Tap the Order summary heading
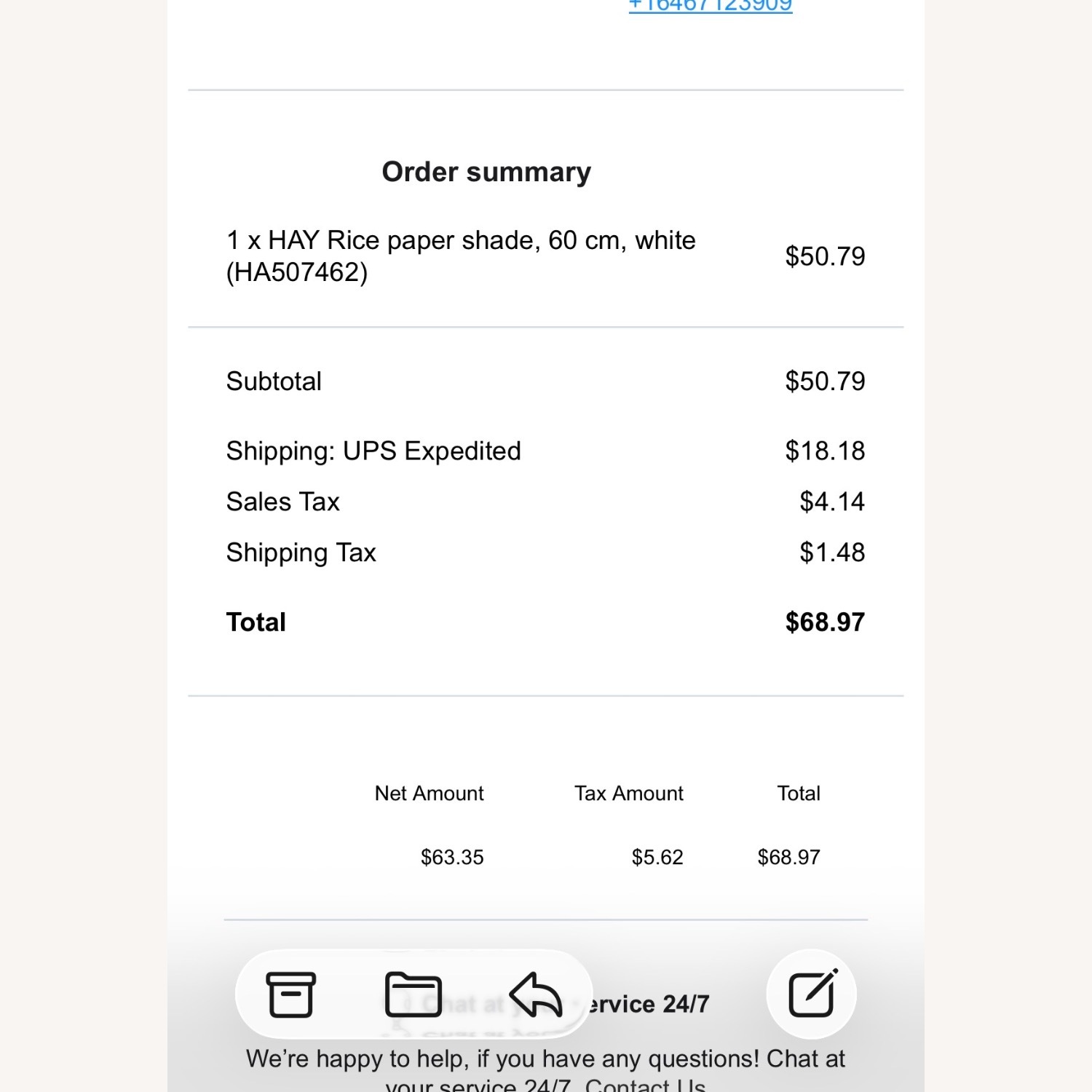The width and height of the screenshot is (1092, 1092). point(486,172)
